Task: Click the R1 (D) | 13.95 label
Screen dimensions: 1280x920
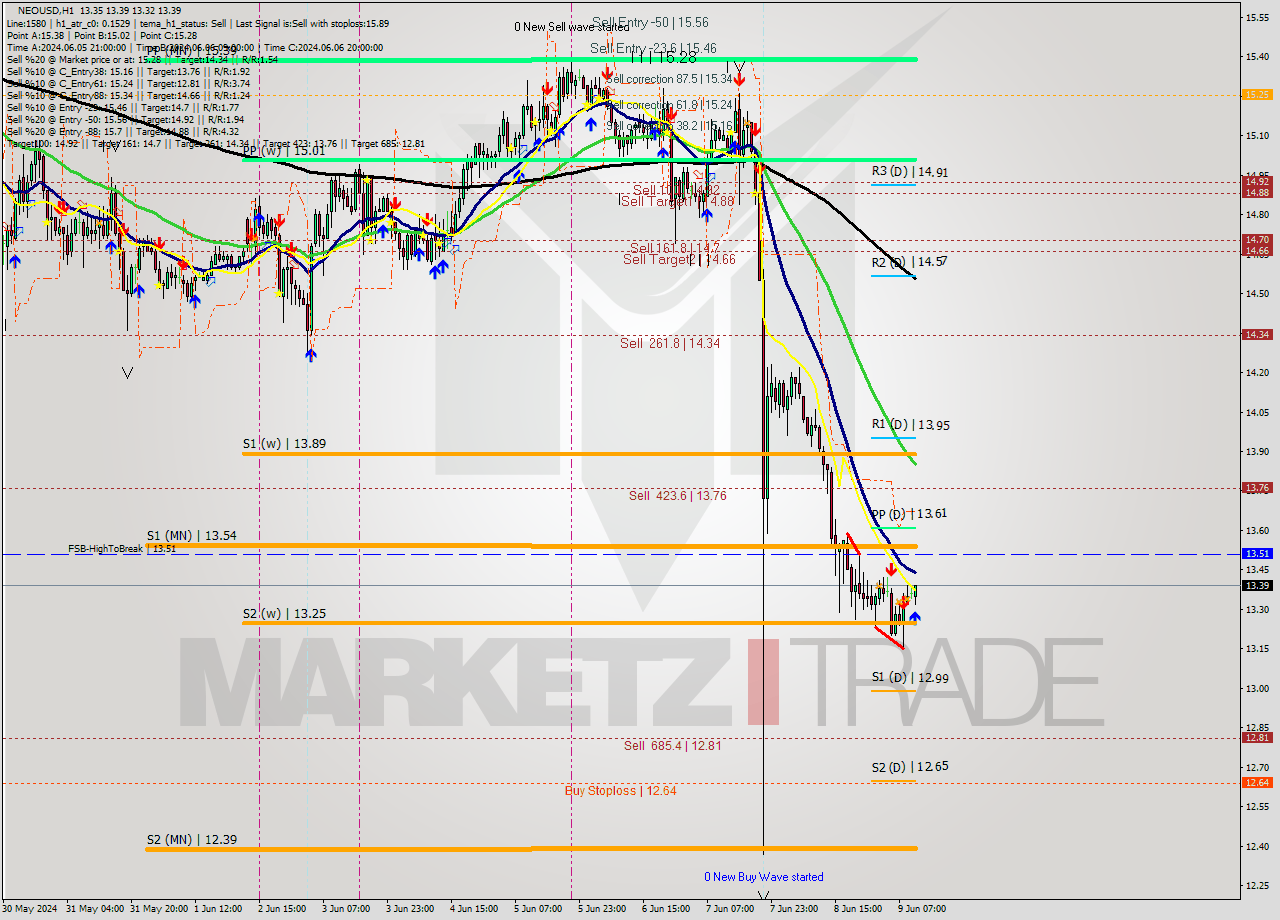Action: click(x=910, y=425)
